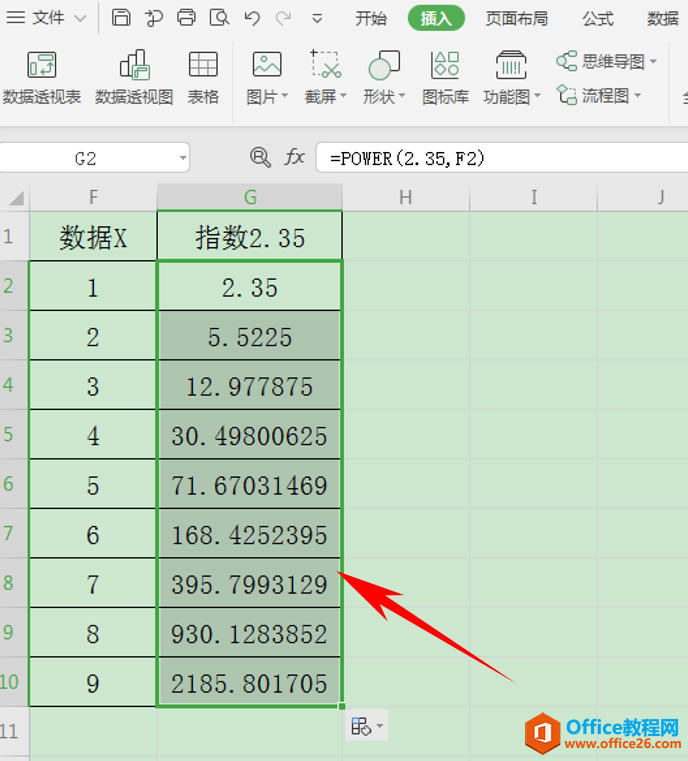Click cell with value 71.67031469
Viewport: 688px width, 761px height.
(x=250, y=484)
